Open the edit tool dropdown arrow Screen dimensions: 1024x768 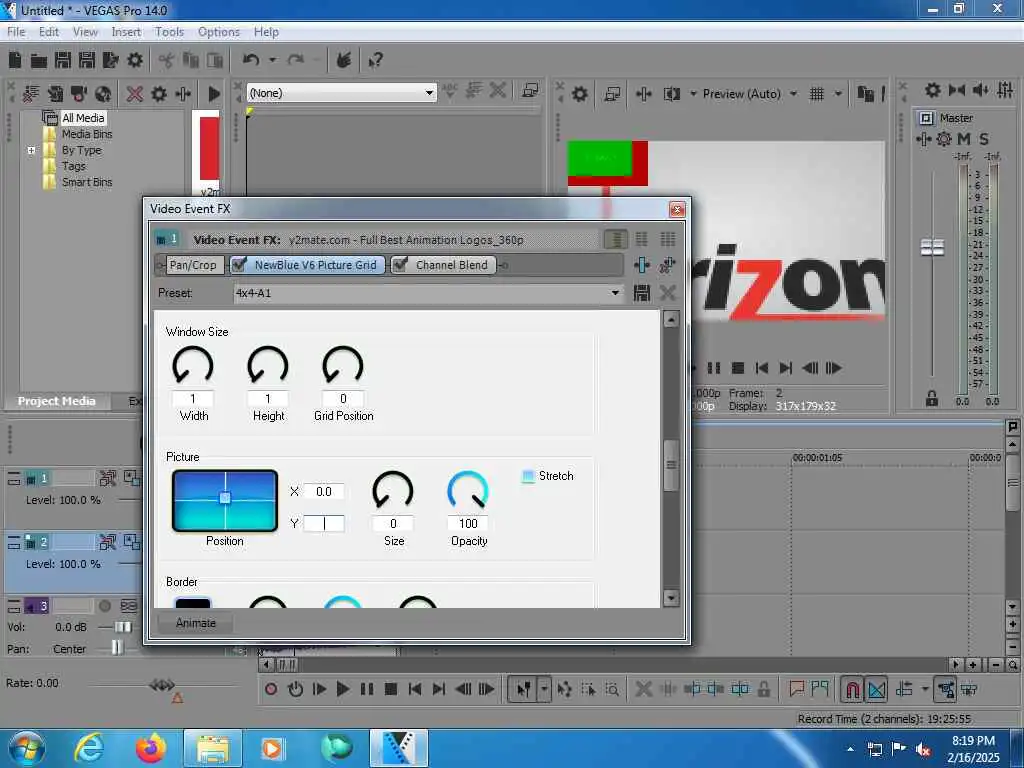coord(544,689)
